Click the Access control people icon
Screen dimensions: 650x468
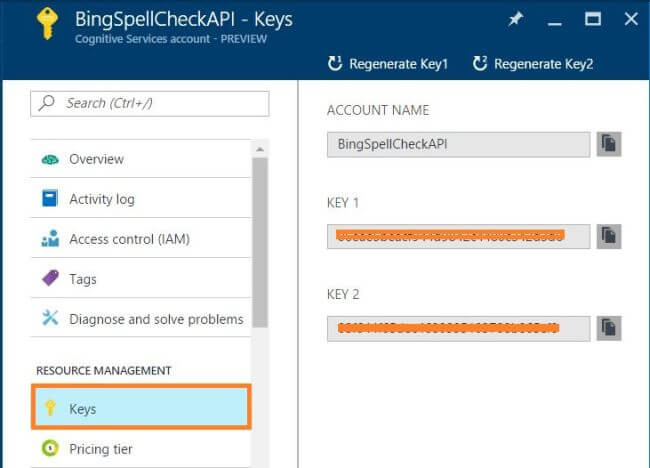[50, 239]
